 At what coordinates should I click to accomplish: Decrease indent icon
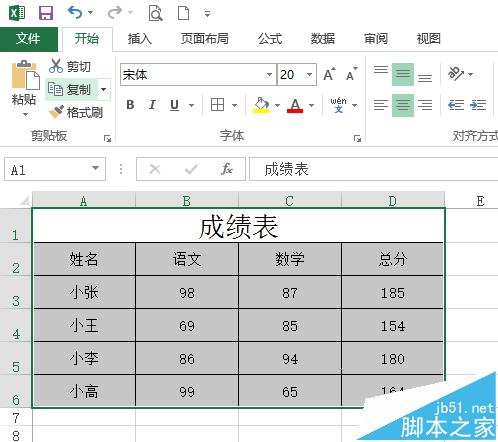click(456, 105)
